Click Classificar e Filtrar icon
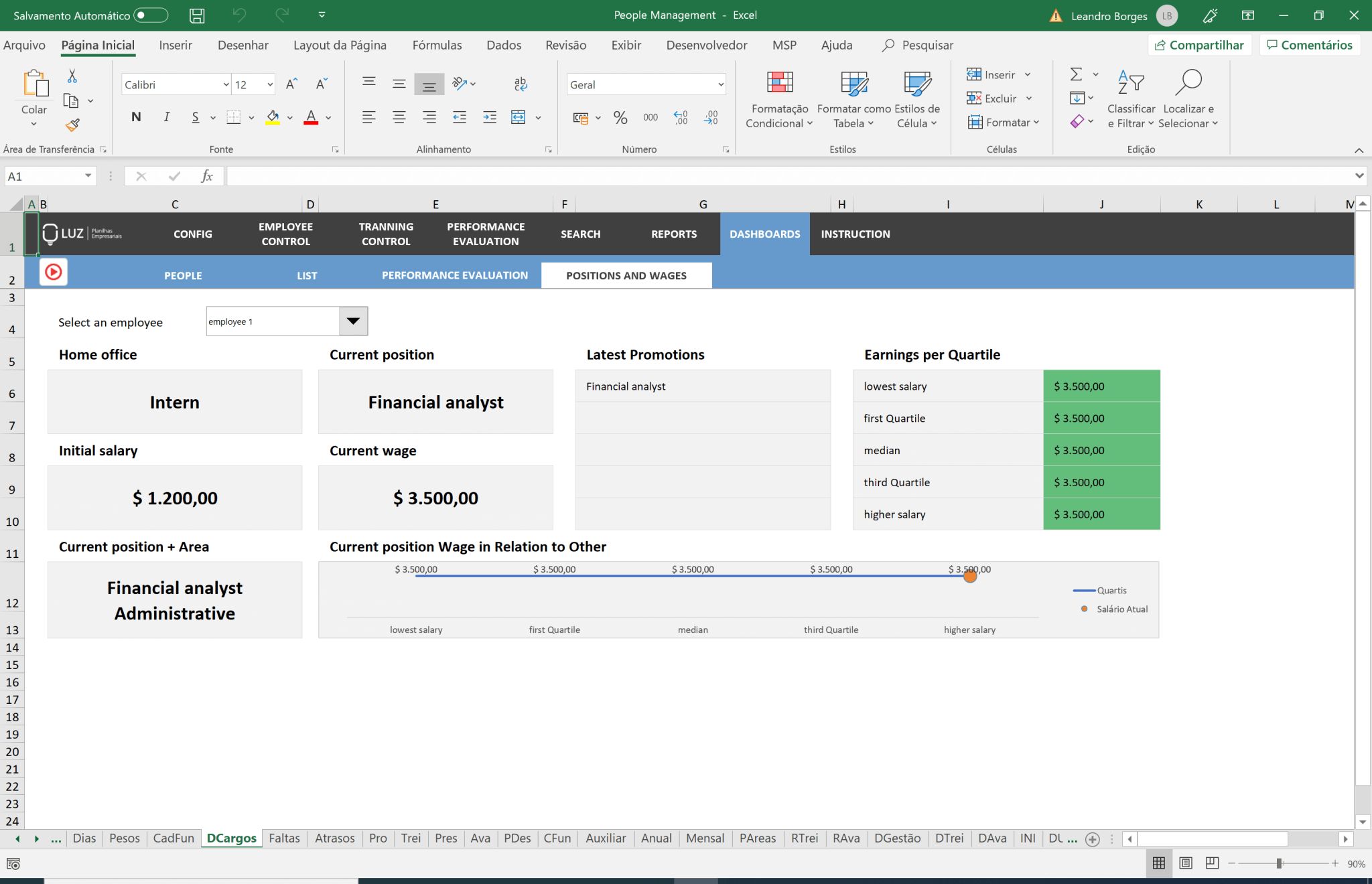1372x884 pixels. 1131,97
